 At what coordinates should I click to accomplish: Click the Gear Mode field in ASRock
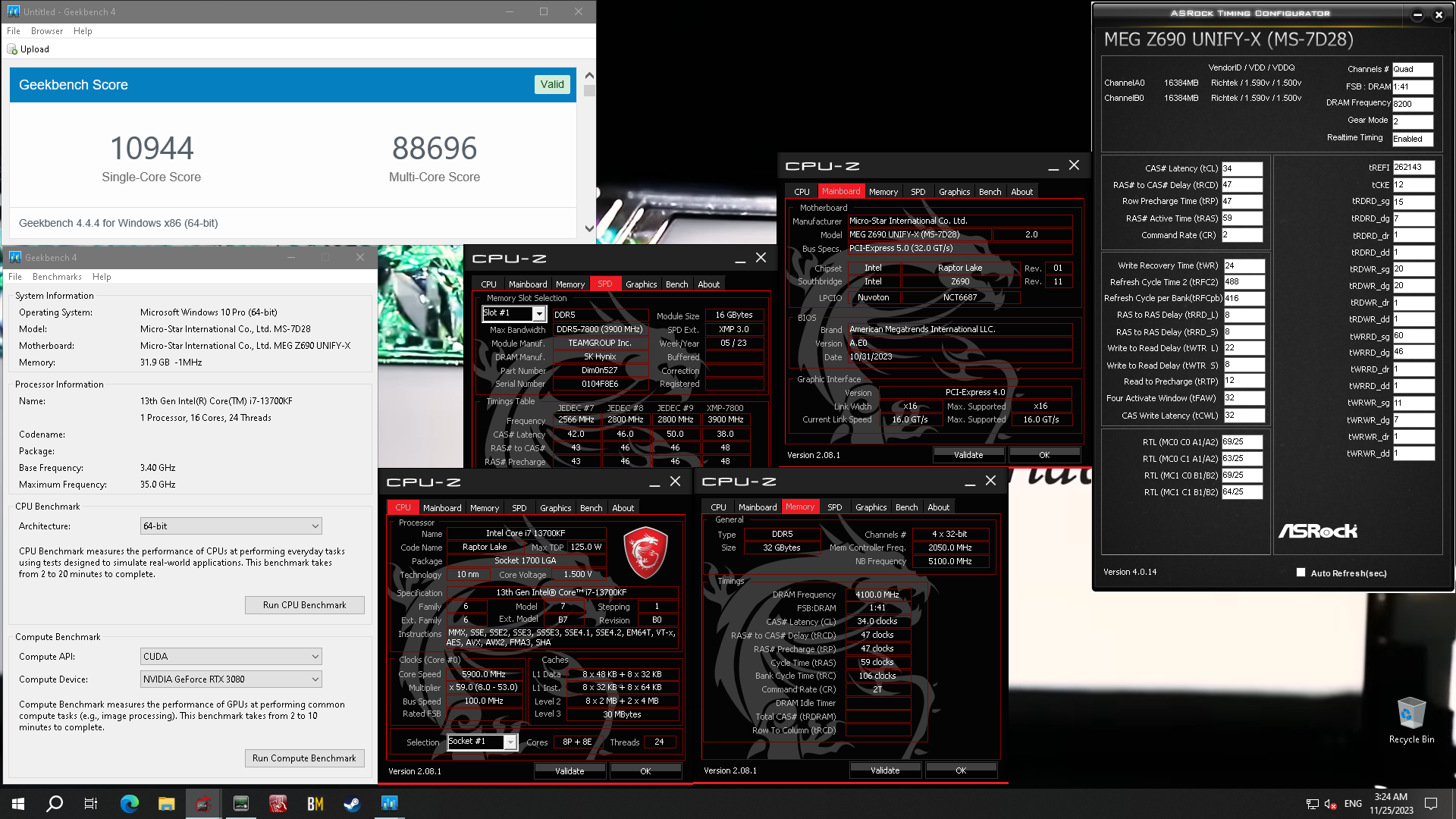coord(1412,121)
